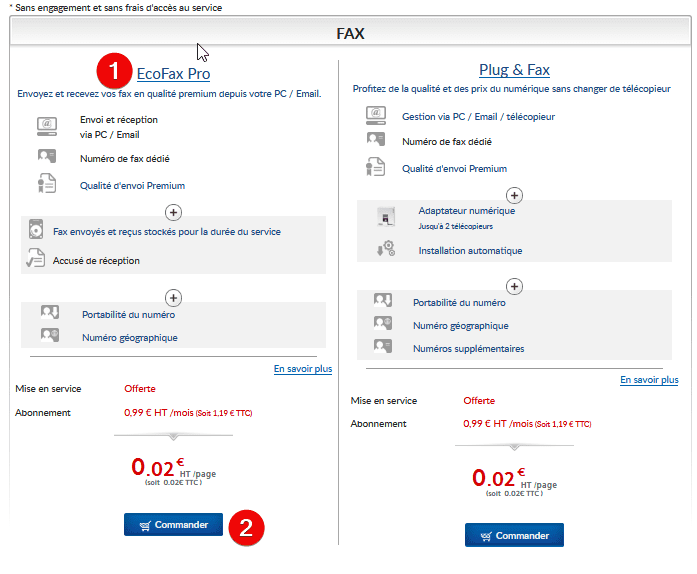697x574 pixels.
Task: Click geographic number icon in Plug & Fax
Action: pyautogui.click(x=383, y=323)
